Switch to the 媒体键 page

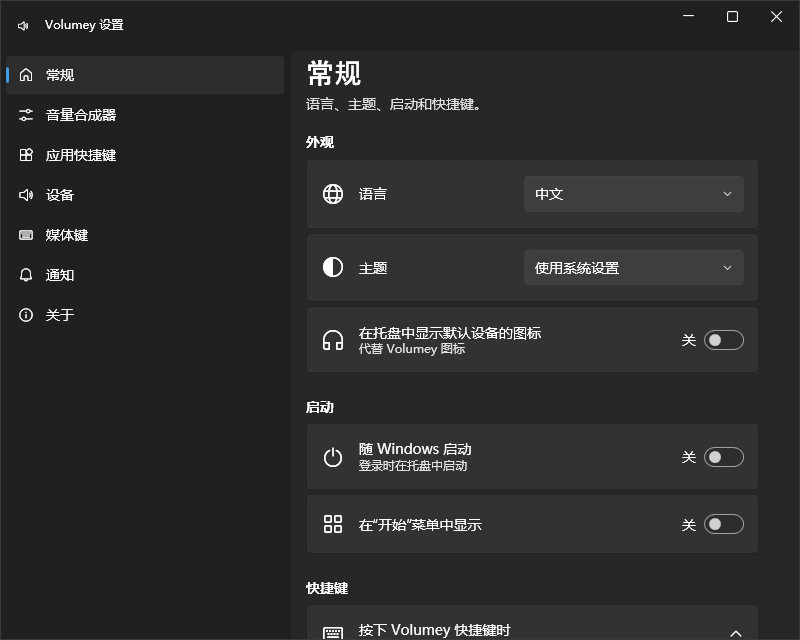[x=145, y=235]
